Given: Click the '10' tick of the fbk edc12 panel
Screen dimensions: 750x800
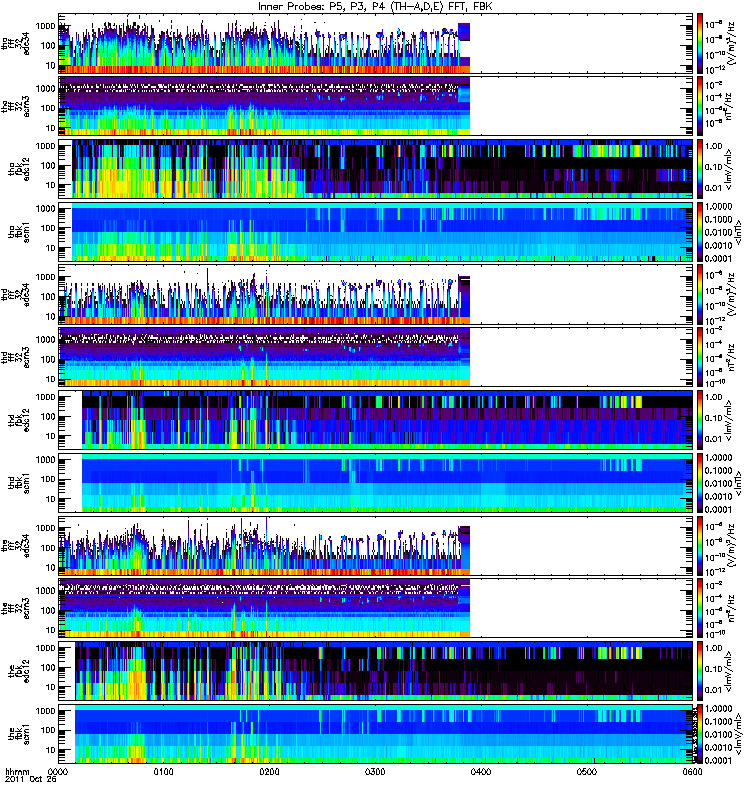Looking at the screenshot, I should coord(51,688).
